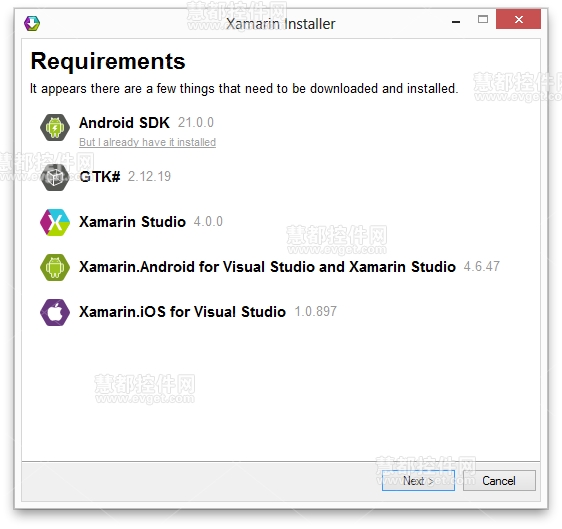Viewport: 562px width, 529px height.
Task: Select 'Xamarin.iOS for Visual Studio' label
Action: coord(182,312)
